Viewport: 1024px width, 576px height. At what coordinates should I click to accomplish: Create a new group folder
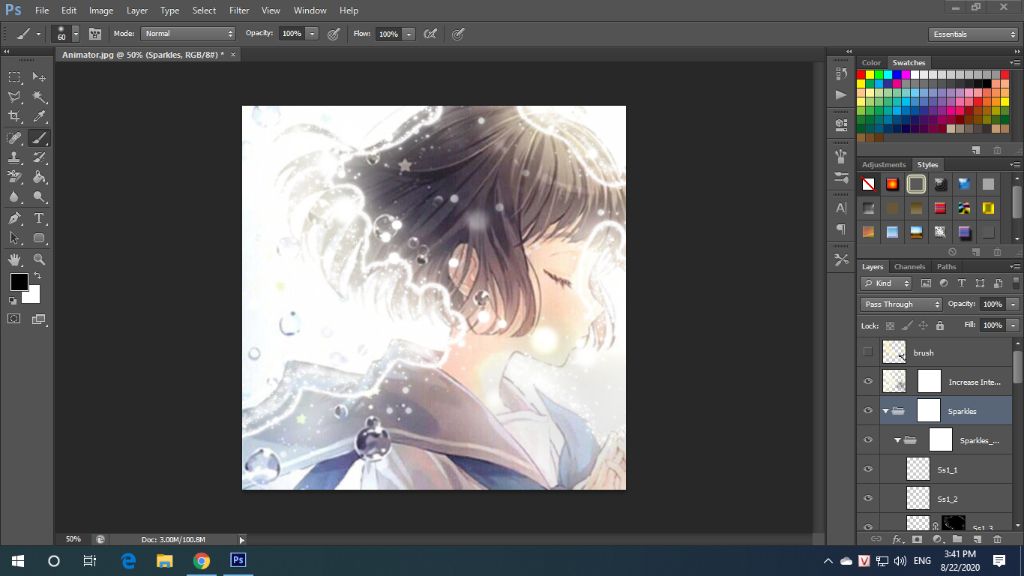click(x=957, y=539)
